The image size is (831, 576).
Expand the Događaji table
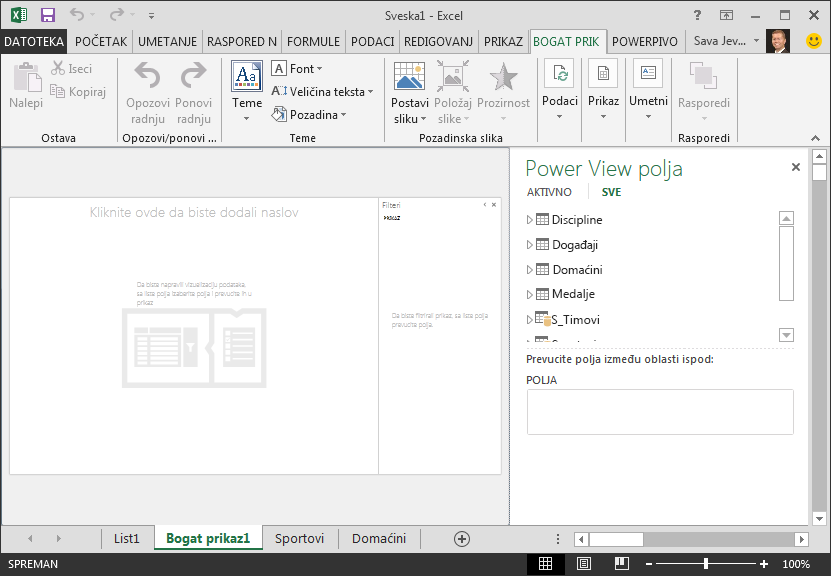coord(529,244)
